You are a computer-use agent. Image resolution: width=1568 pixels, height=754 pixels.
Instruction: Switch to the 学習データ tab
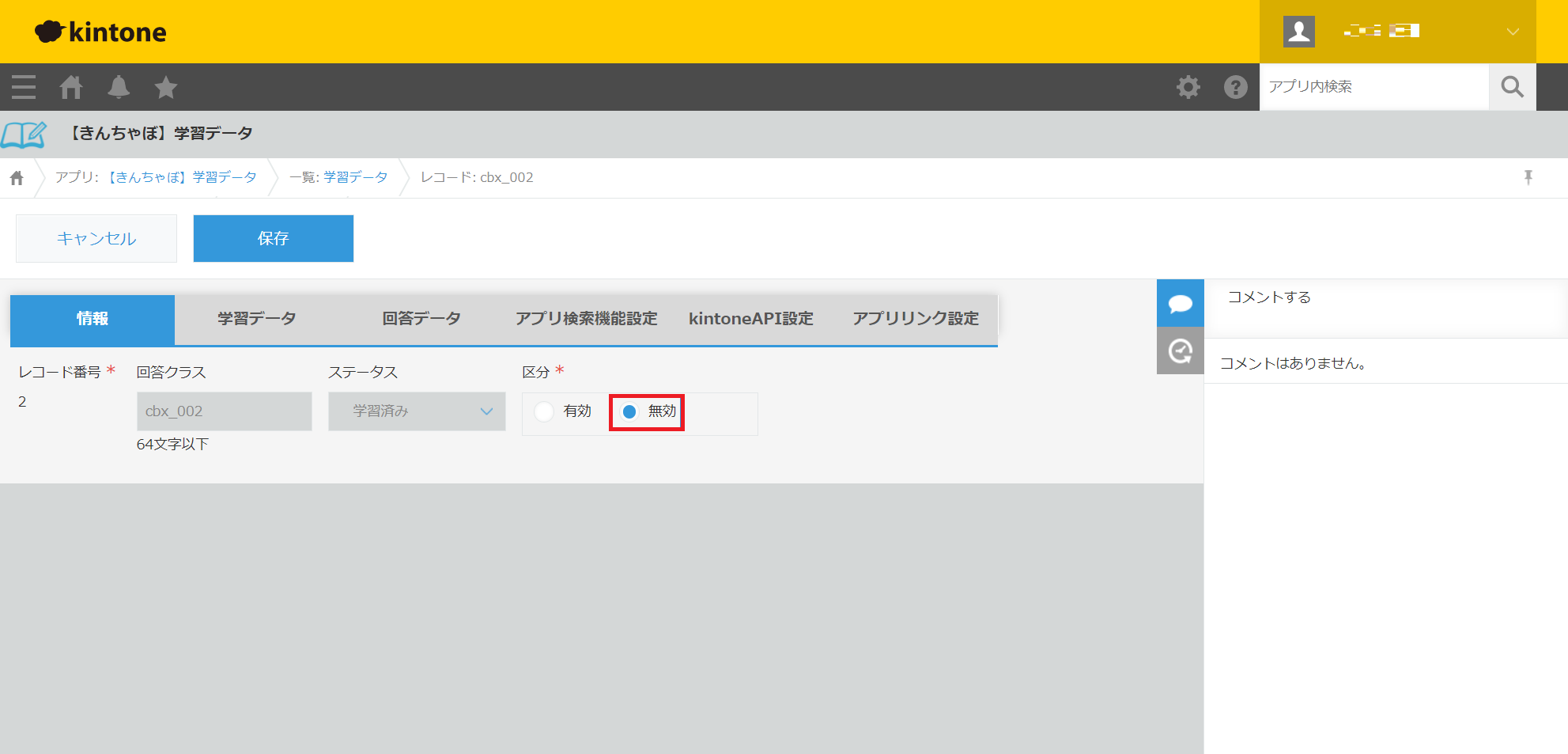(x=257, y=319)
